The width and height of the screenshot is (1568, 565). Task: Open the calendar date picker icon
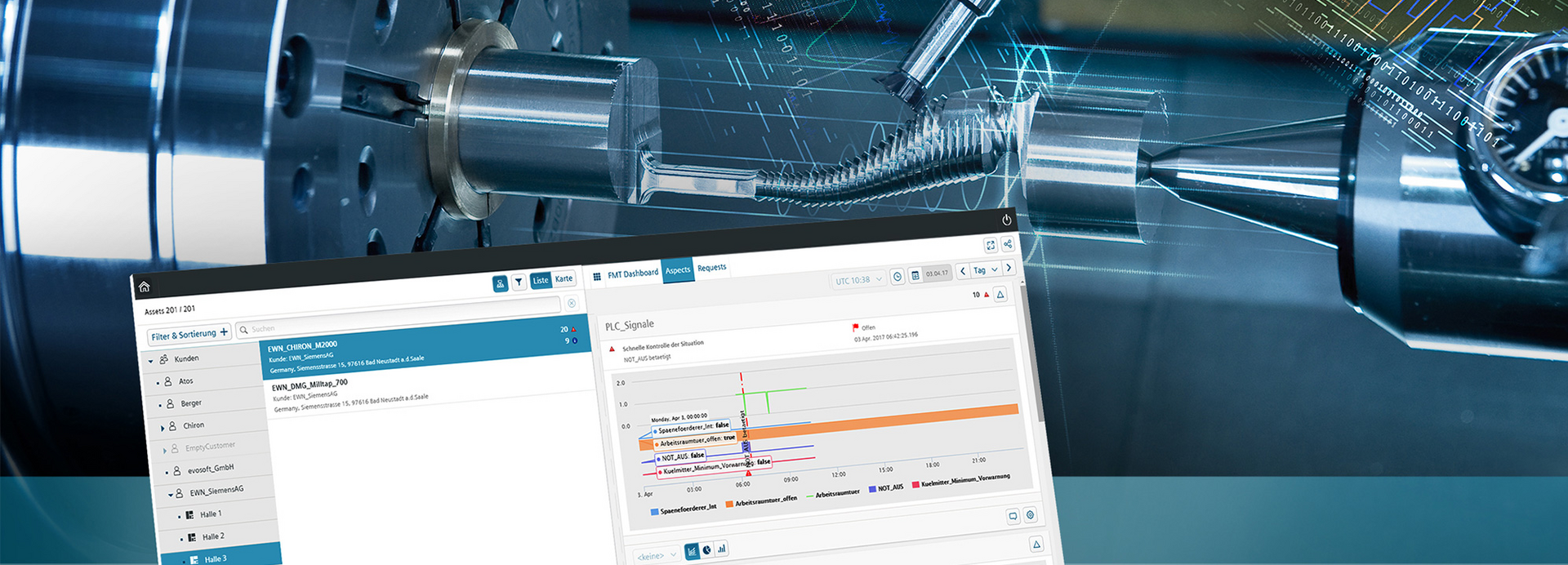pos(915,276)
